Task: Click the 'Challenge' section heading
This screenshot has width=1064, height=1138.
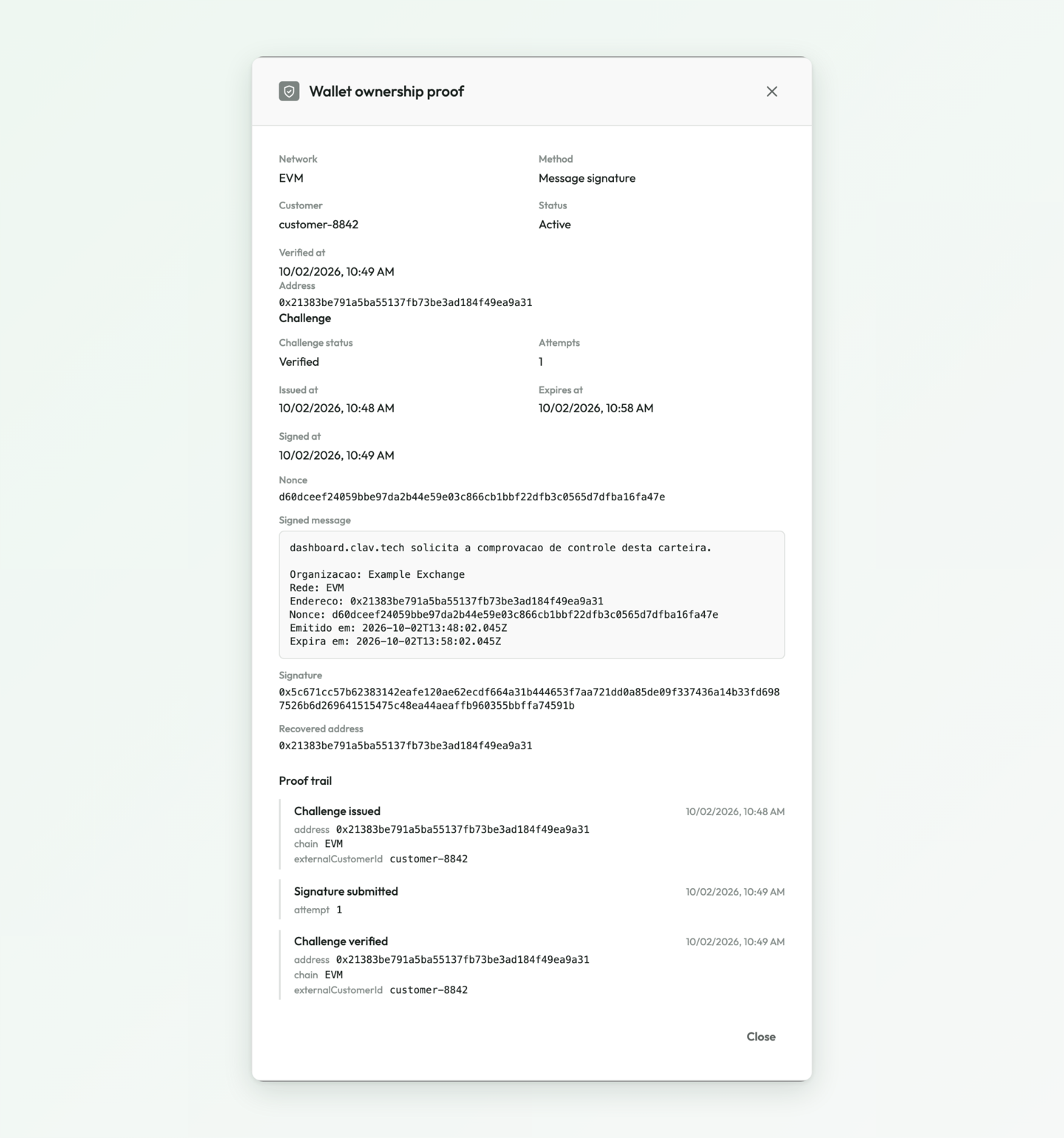Action: [x=305, y=318]
